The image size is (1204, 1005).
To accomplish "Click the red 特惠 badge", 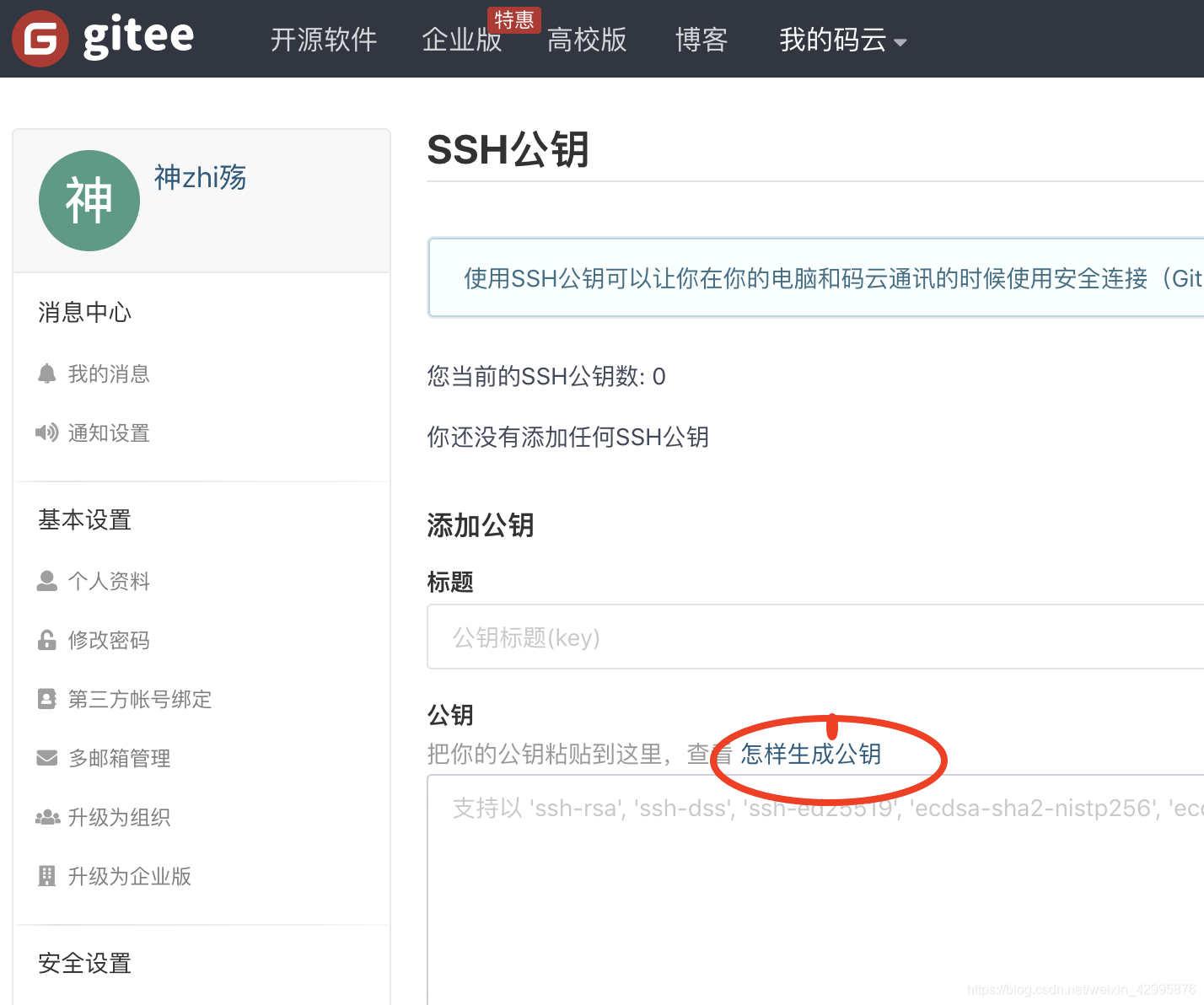I will tap(514, 19).
